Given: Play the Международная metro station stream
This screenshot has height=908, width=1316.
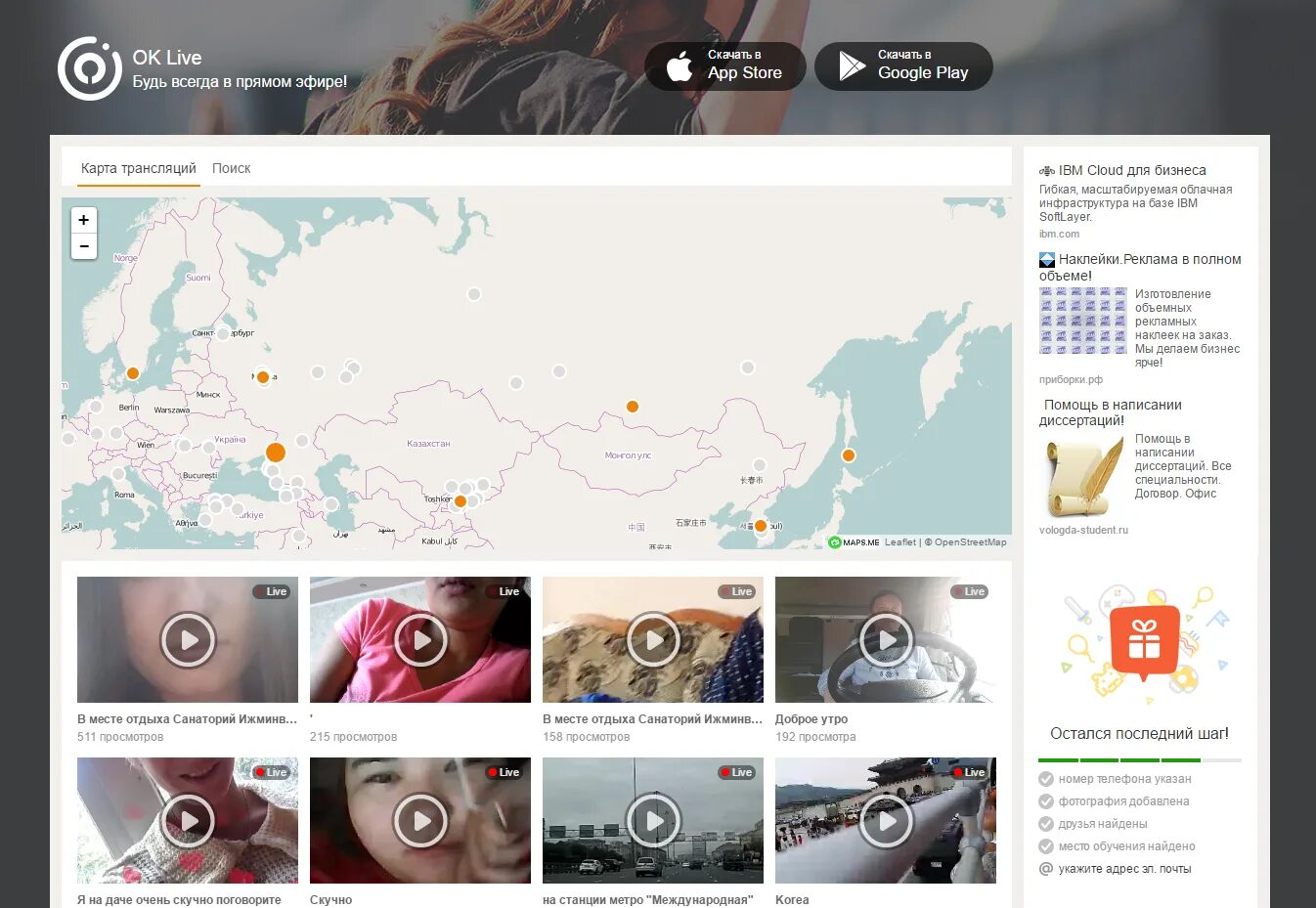Looking at the screenshot, I should (x=653, y=820).
